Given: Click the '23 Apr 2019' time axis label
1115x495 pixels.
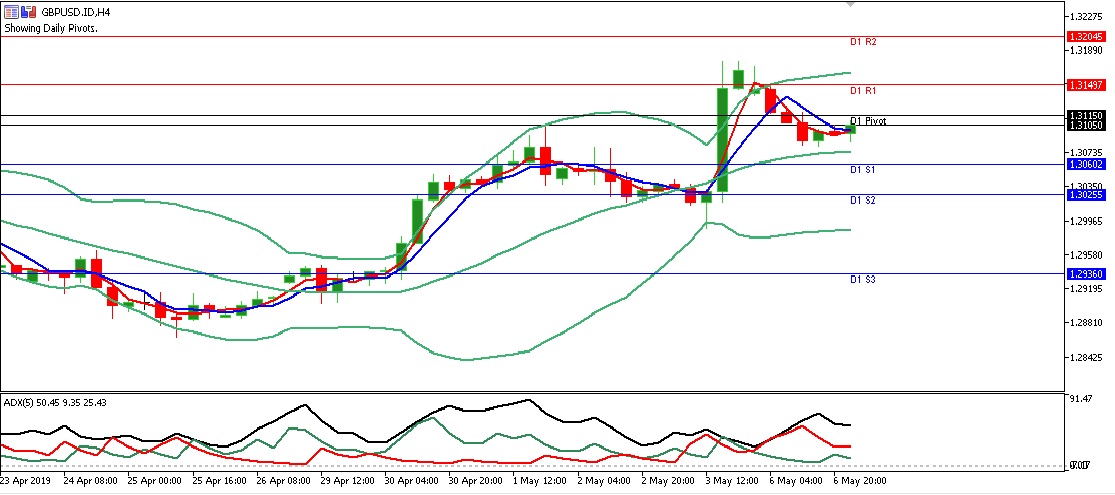Looking at the screenshot, I should click(x=24, y=481).
